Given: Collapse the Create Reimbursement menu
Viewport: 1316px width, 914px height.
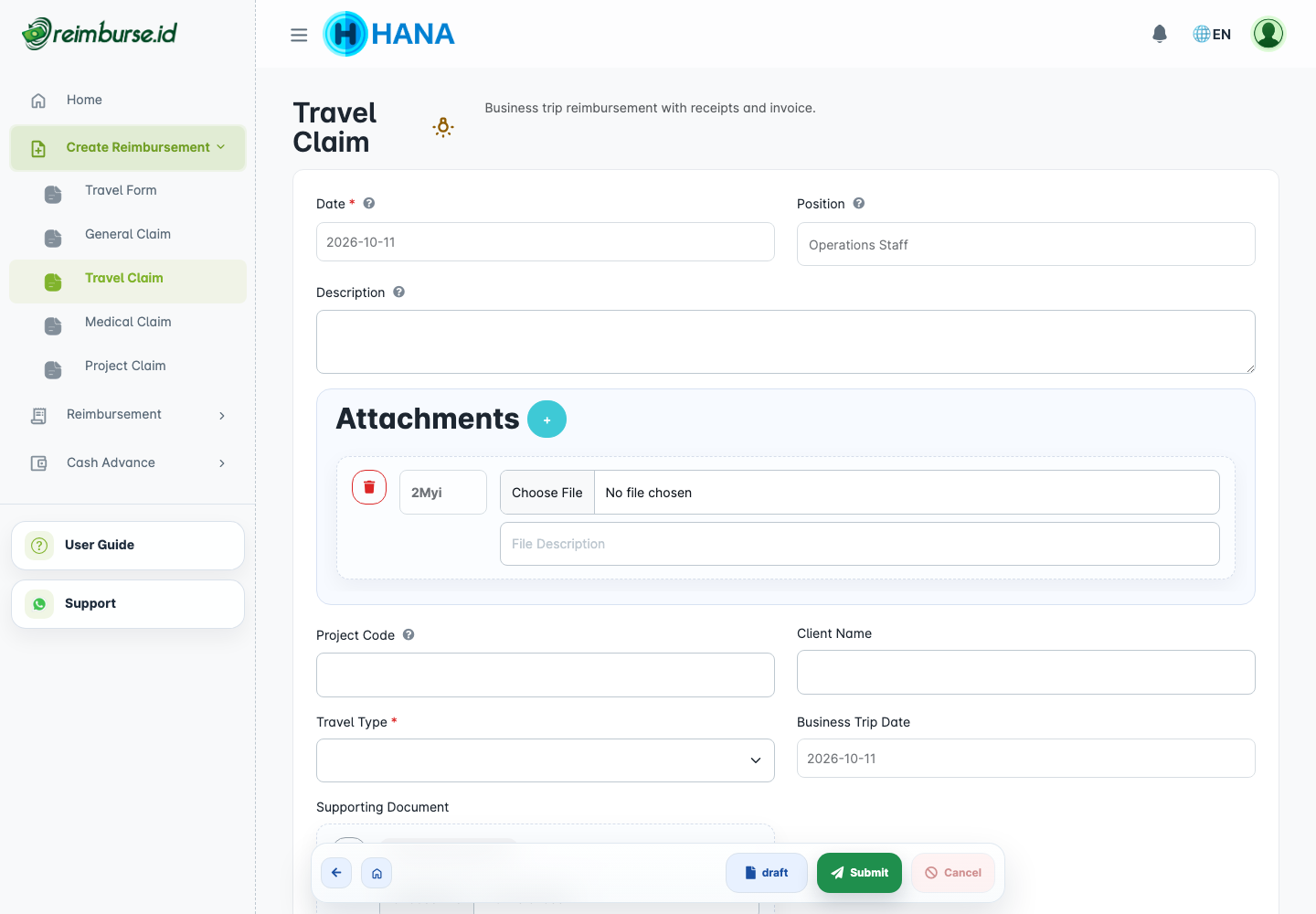Looking at the screenshot, I should coord(128,147).
